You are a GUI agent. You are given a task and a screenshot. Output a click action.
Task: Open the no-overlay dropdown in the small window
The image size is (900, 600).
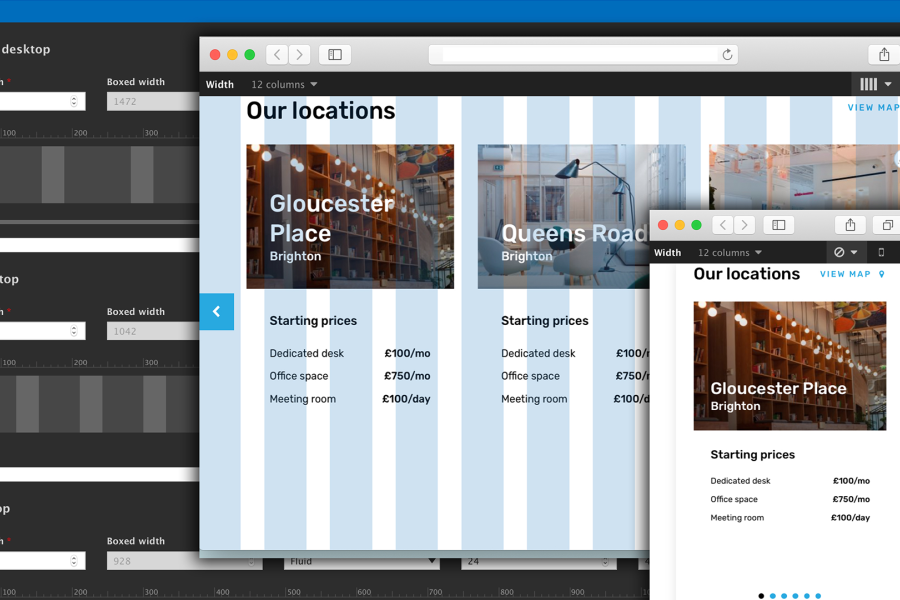point(845,253)
